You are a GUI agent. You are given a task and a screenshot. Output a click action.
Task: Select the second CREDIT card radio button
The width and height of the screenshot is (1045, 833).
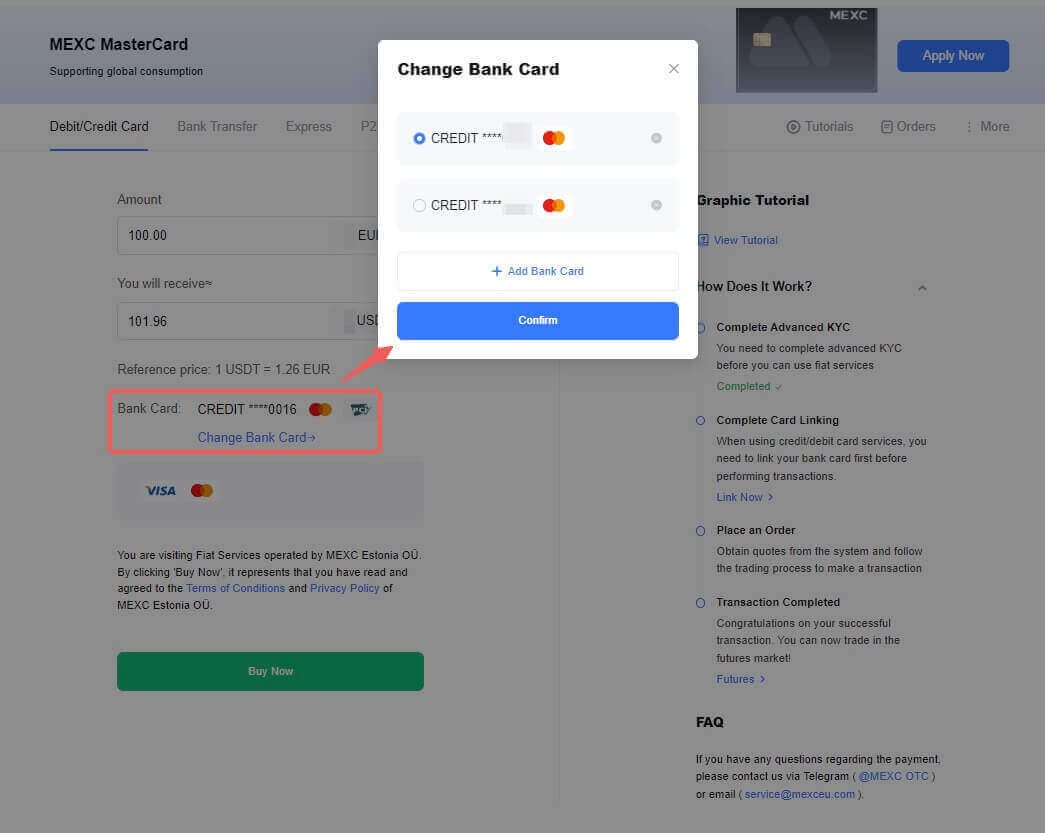coord(419,205)
